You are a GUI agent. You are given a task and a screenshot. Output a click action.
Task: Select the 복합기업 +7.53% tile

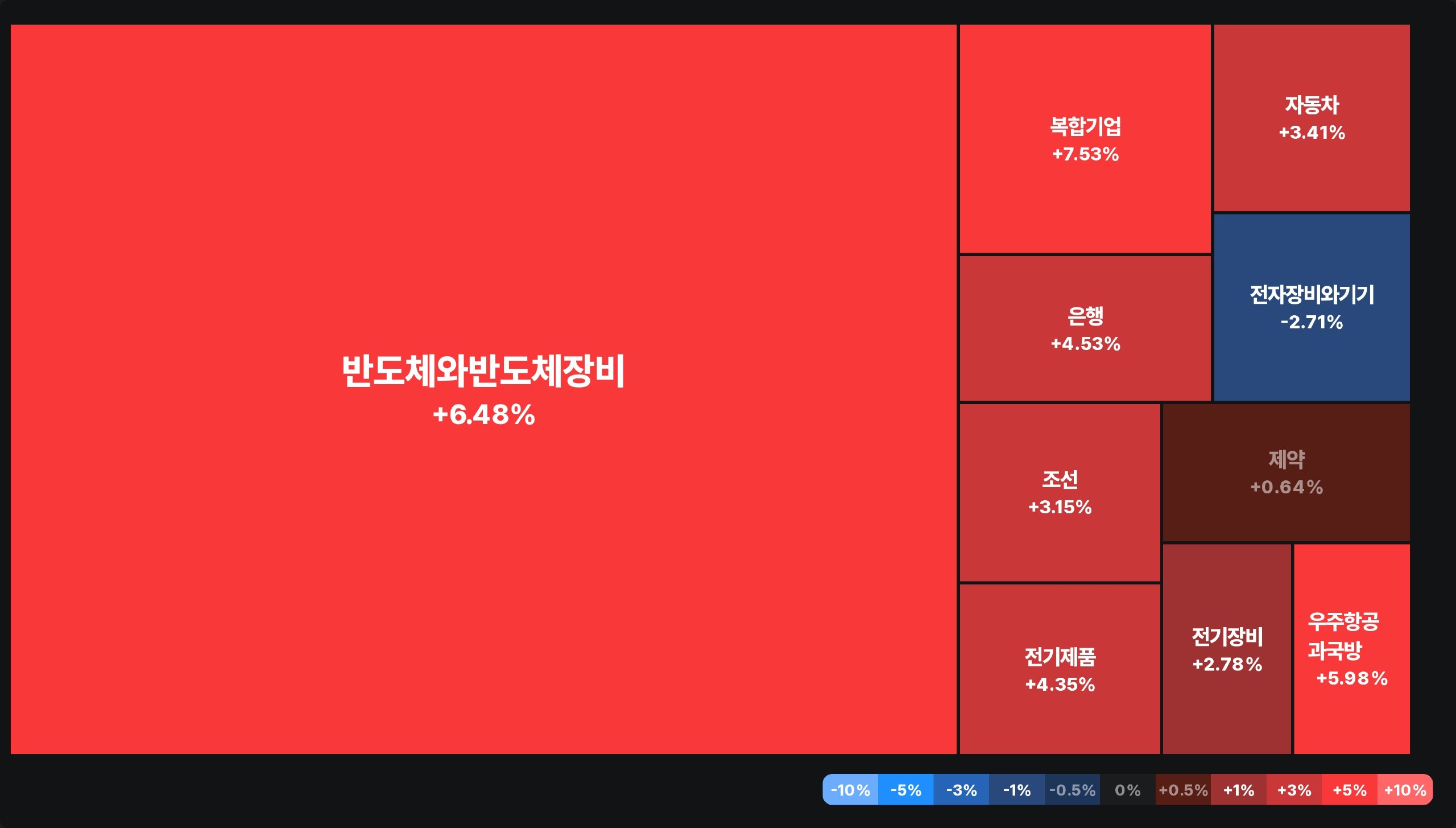[x=1085, y=139]
